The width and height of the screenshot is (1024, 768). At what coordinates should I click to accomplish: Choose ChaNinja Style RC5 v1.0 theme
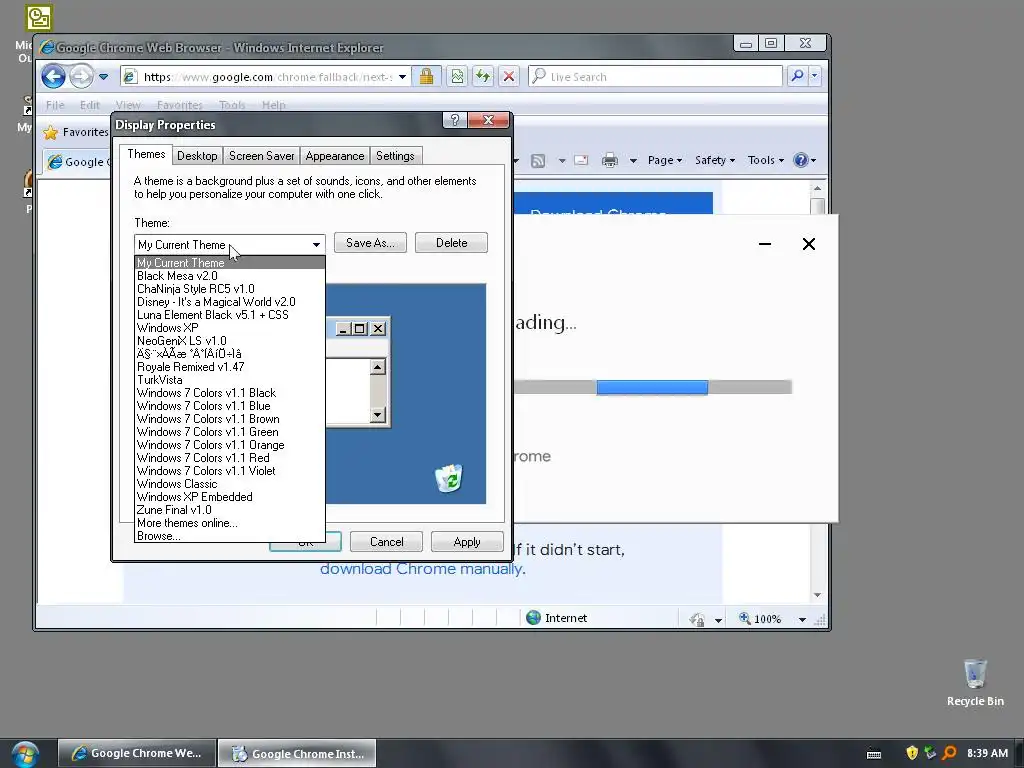tap(229, 289)
